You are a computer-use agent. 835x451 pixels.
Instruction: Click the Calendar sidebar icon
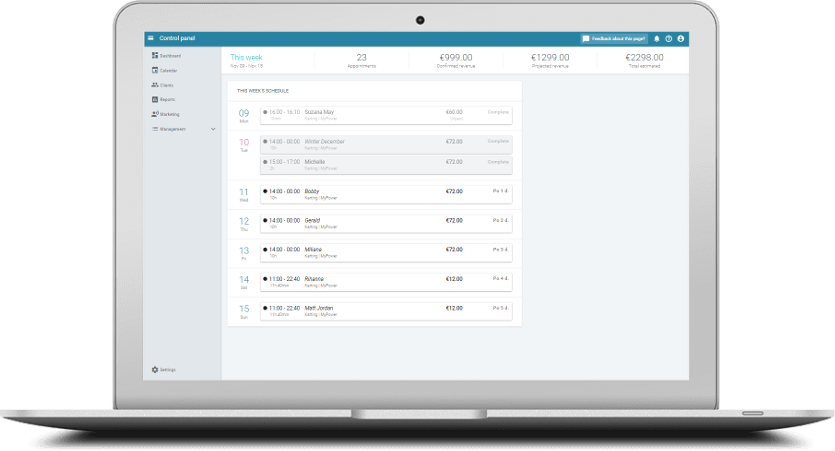[155, 70]
